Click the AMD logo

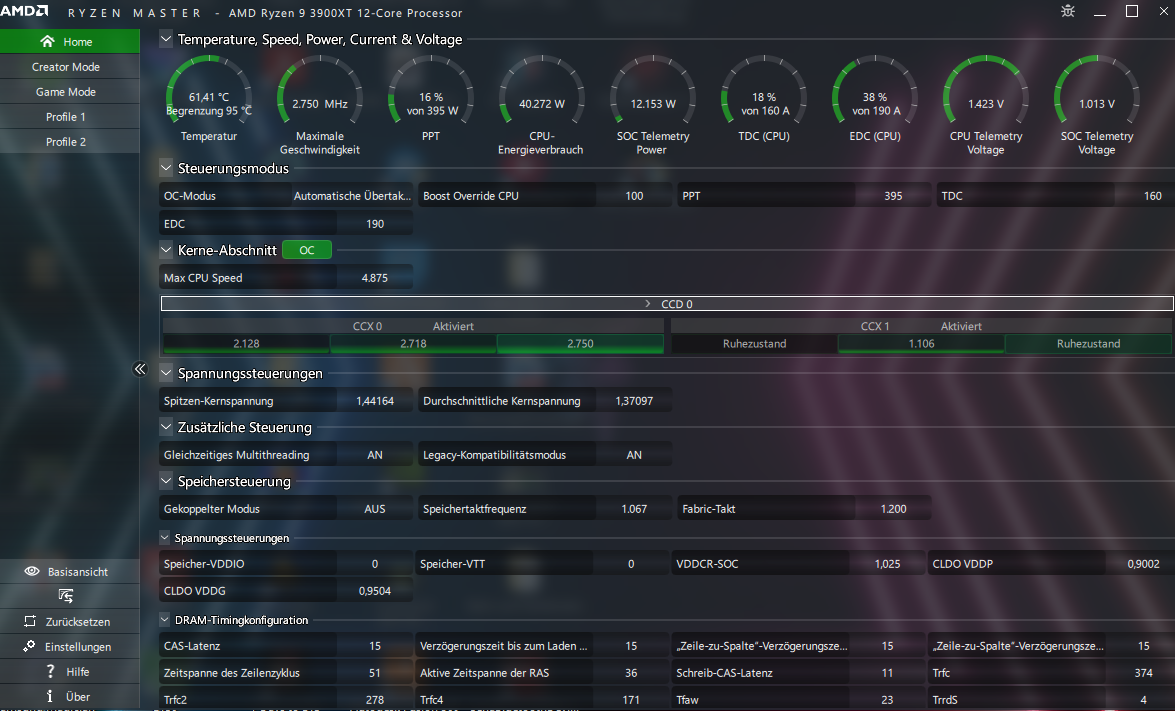24,11
